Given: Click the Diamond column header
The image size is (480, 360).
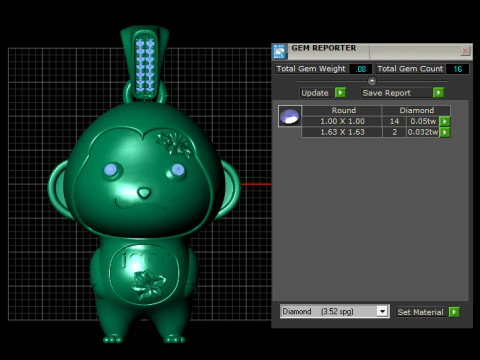Looking at the screenshot, I should pos(416,110).
